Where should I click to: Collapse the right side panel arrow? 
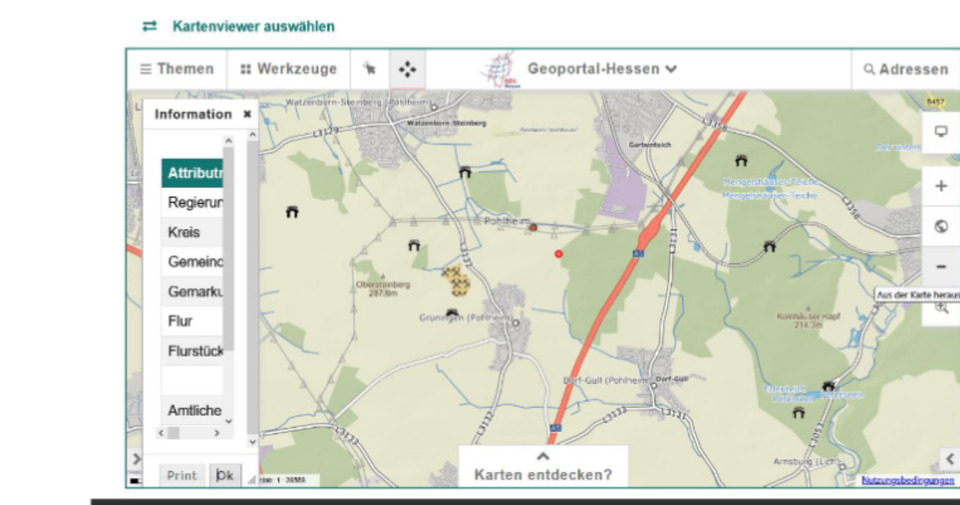click(x=949, y=459)
